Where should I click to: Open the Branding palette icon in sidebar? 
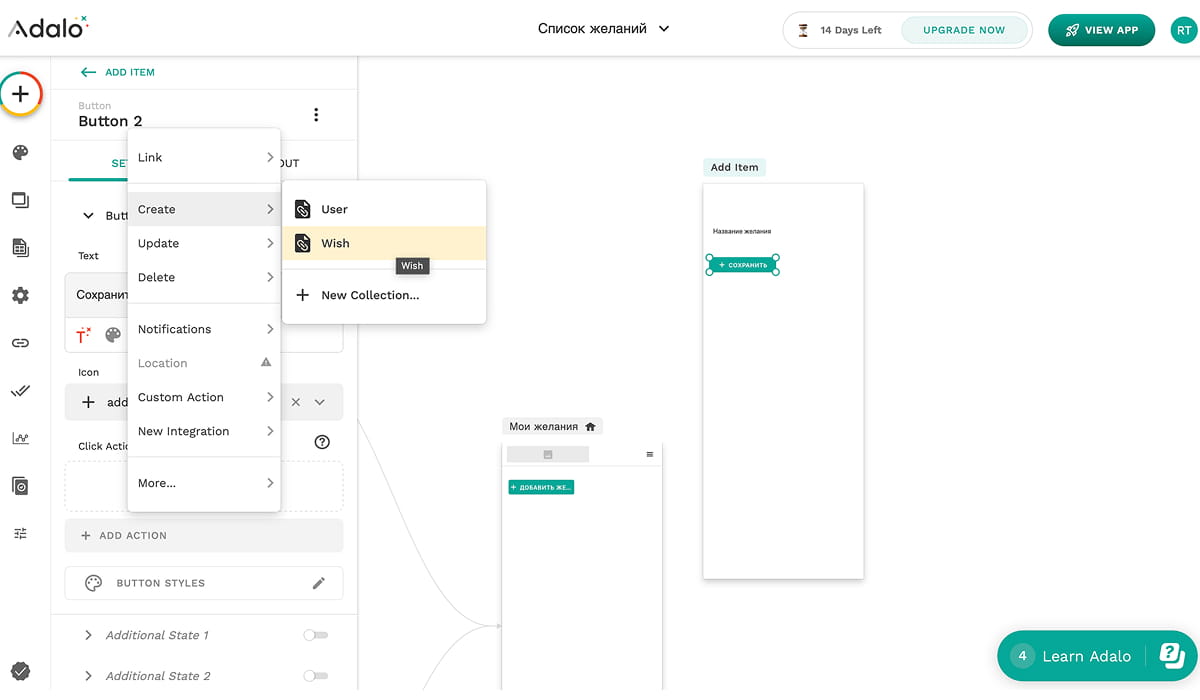tap(20, 153)
